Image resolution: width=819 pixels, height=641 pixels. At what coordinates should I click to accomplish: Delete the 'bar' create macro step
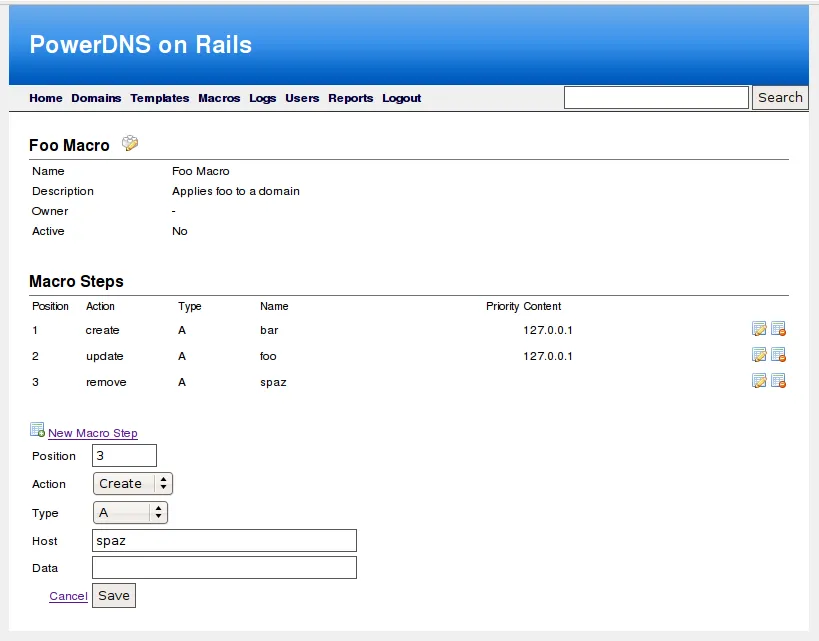[x=778, y=329]
